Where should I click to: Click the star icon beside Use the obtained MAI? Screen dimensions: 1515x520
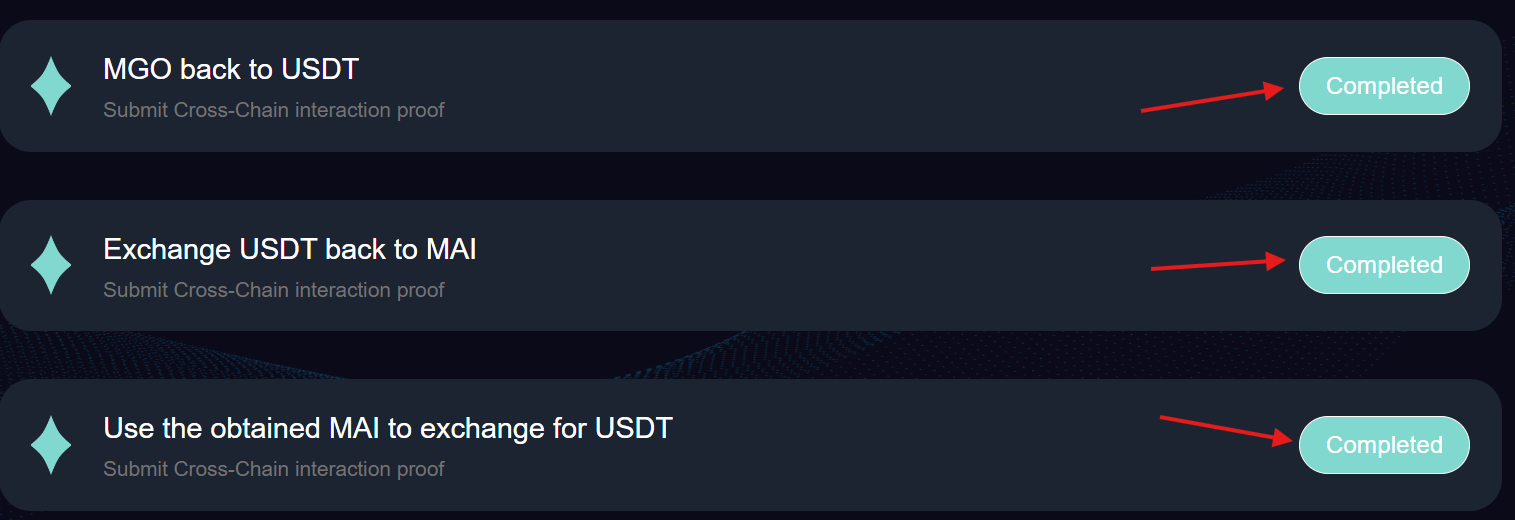tap(51, 445)
